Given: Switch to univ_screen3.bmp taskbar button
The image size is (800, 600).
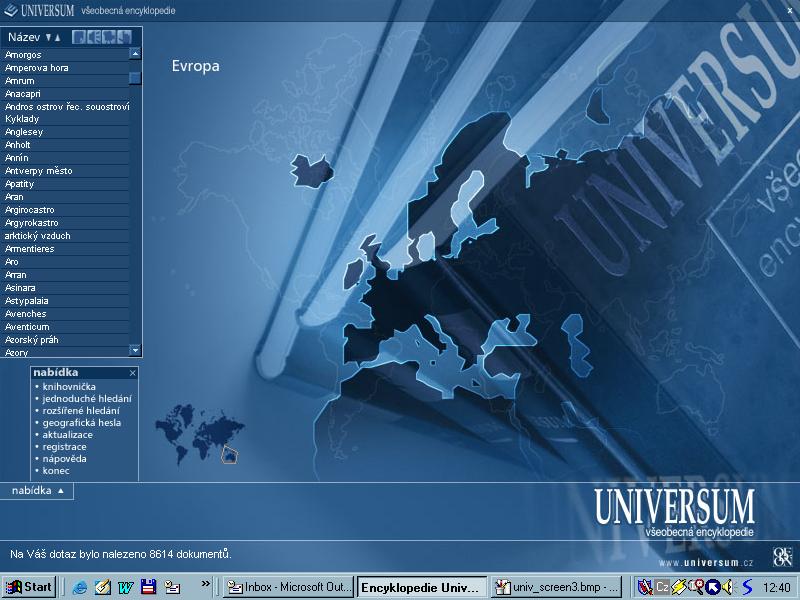Looking at the screenshot, I should point(557,587).
